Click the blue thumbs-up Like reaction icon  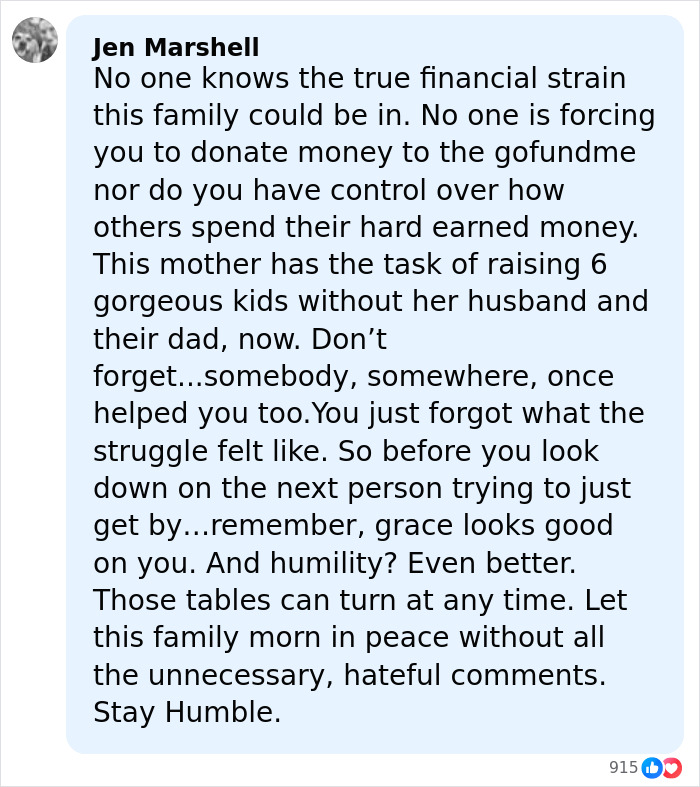(651, 768)
